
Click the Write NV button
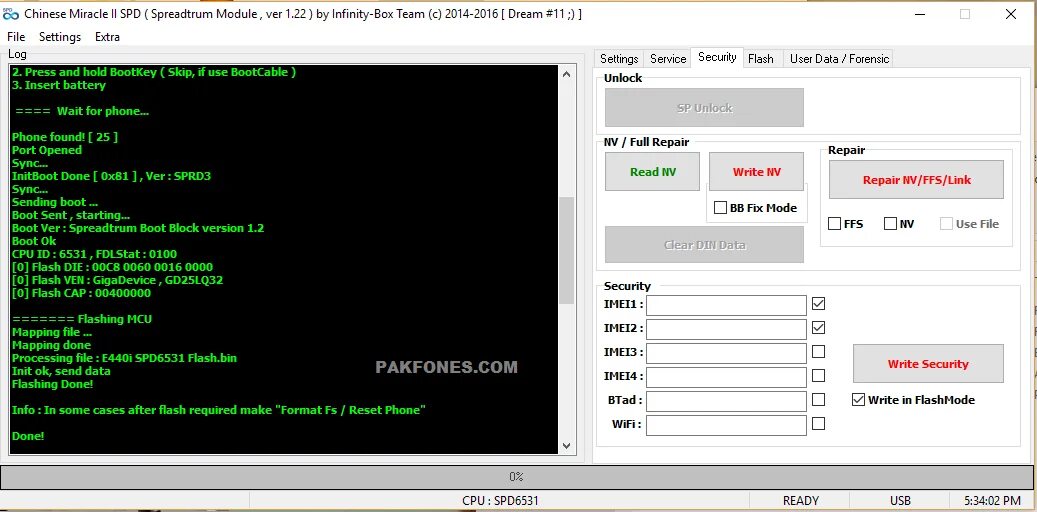(757, 172)
